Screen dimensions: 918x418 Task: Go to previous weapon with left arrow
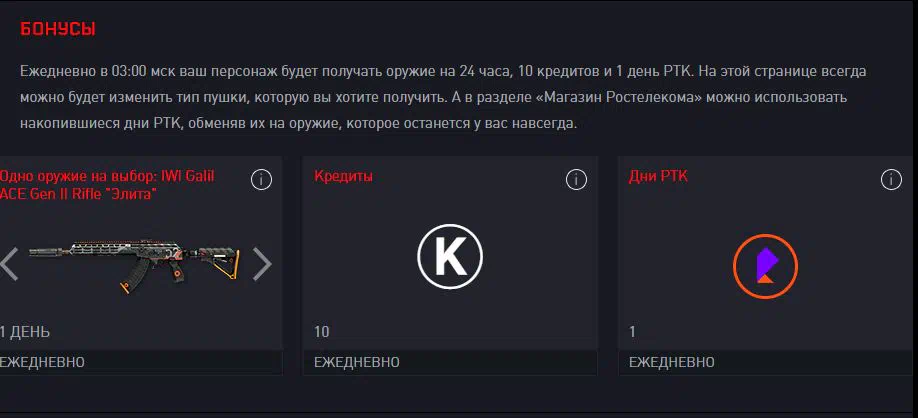(x=9, y=264)
